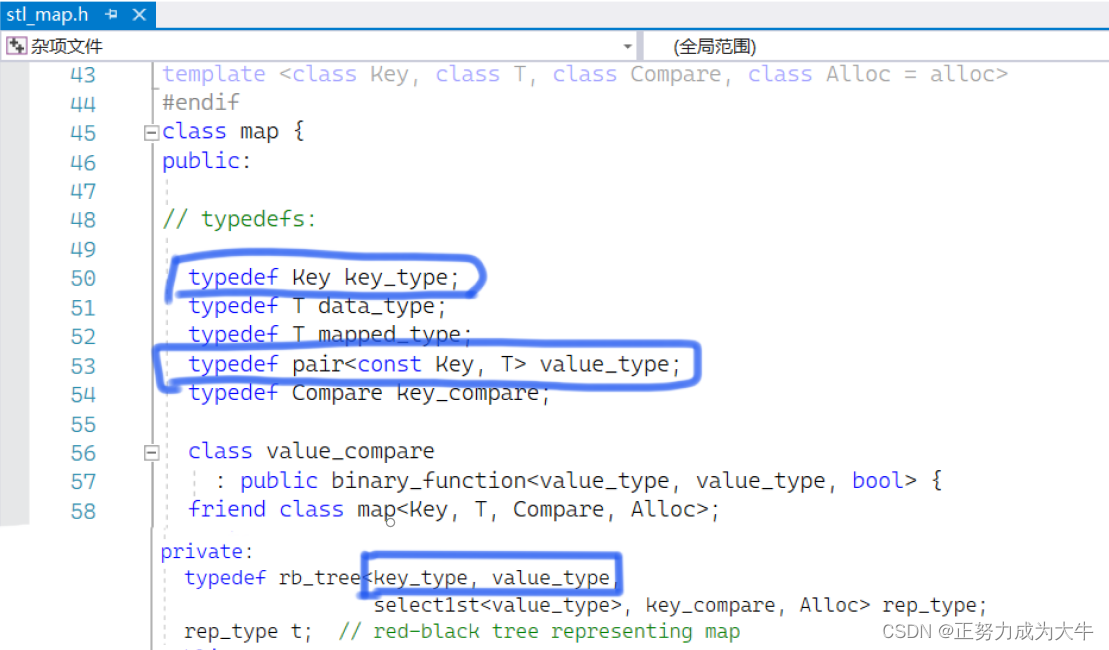The width and height of the screenshot is (1109, 650).
Task: Click 'rep_type;' at end of typedef
Action: pos(934,605)
